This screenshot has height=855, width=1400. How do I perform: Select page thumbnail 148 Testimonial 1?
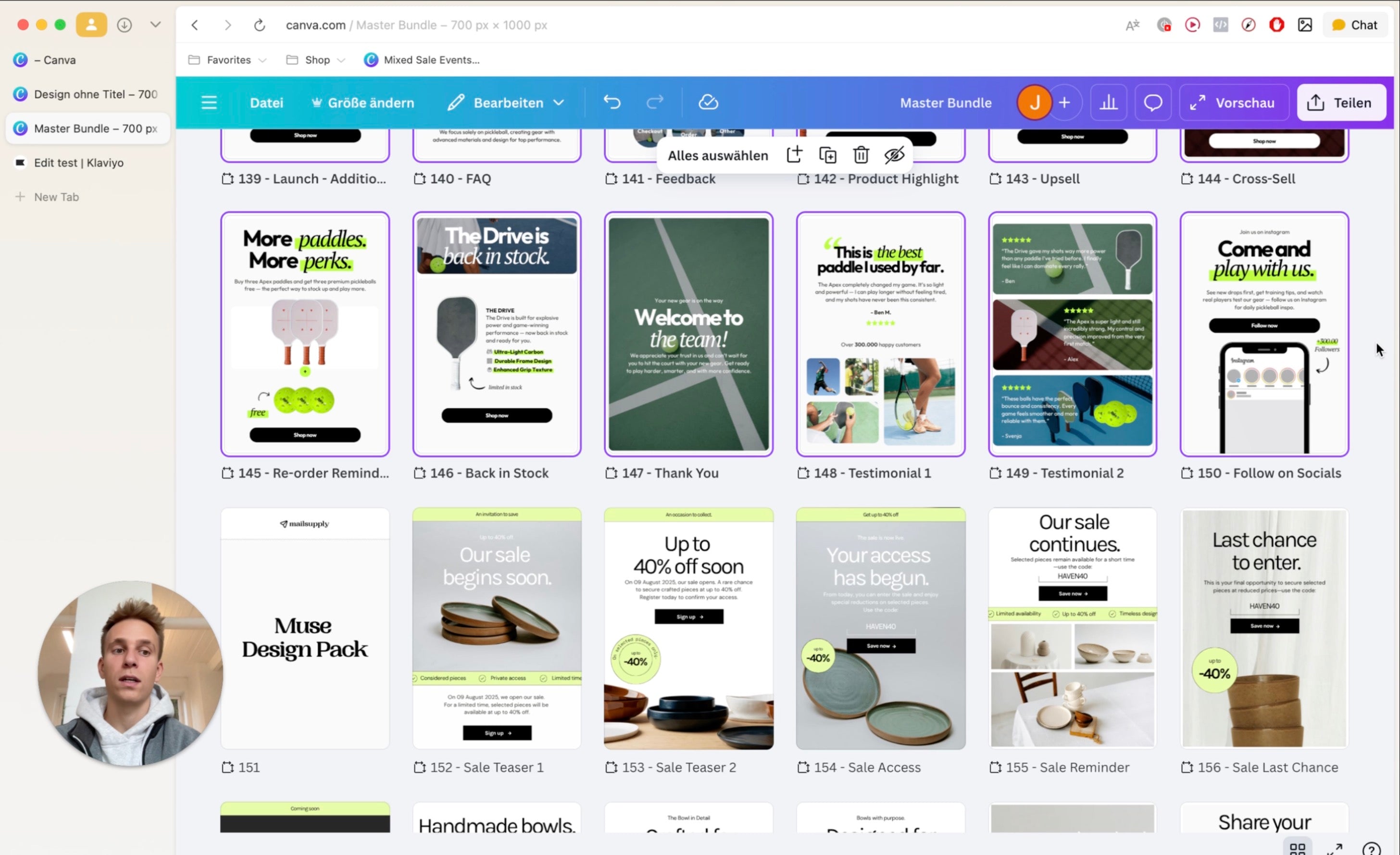click(x=880, y=334)
